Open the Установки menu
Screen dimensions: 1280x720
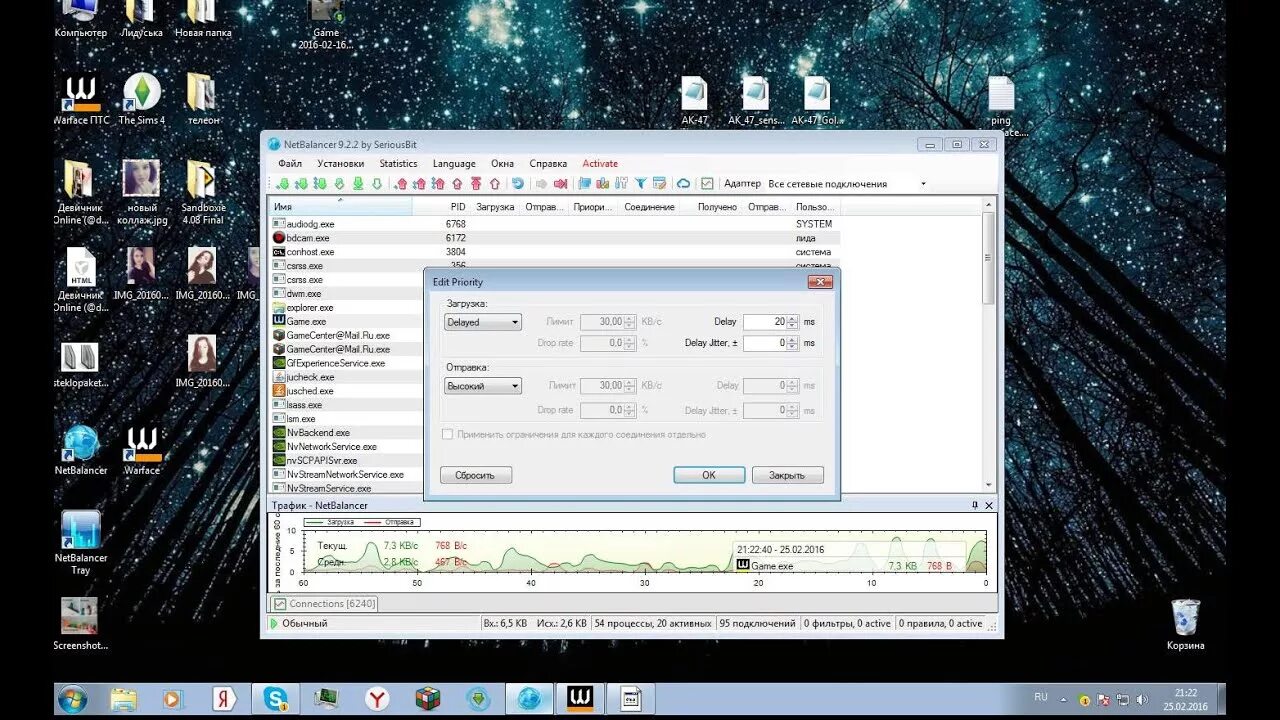(341, 163)
